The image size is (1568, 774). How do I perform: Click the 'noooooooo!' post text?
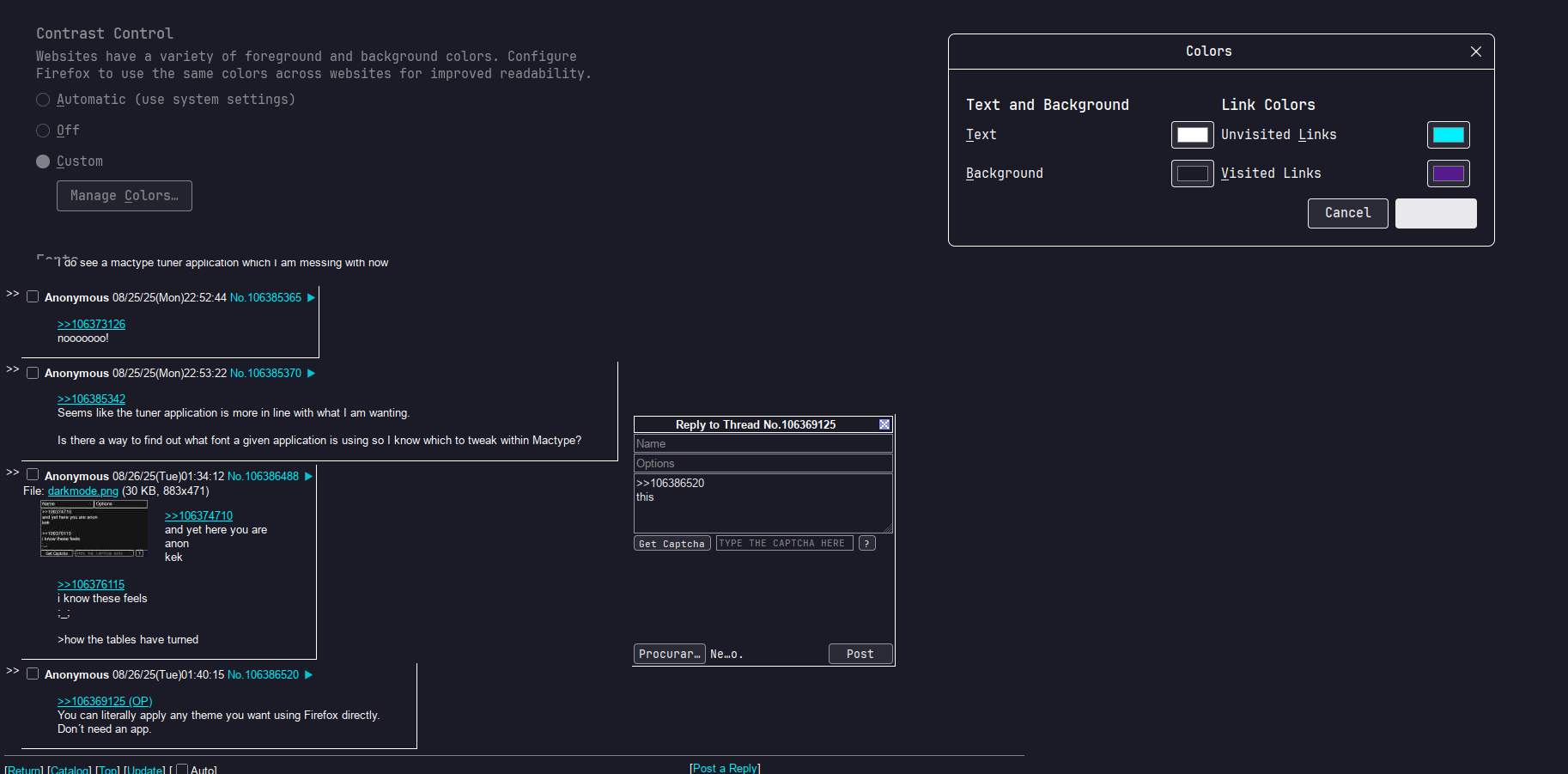pos(83,338)
